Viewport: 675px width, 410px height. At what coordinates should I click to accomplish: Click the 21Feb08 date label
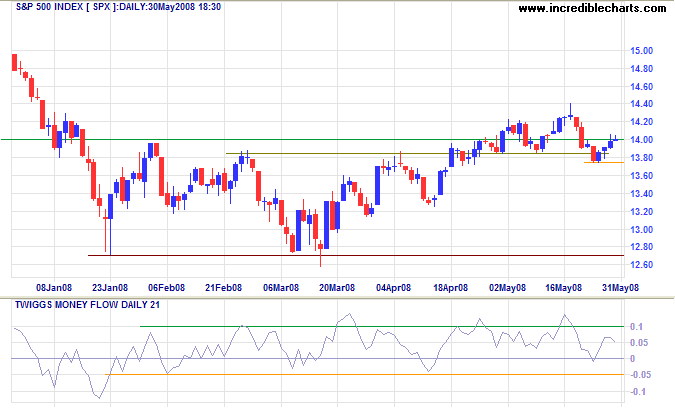click(223, 288)
